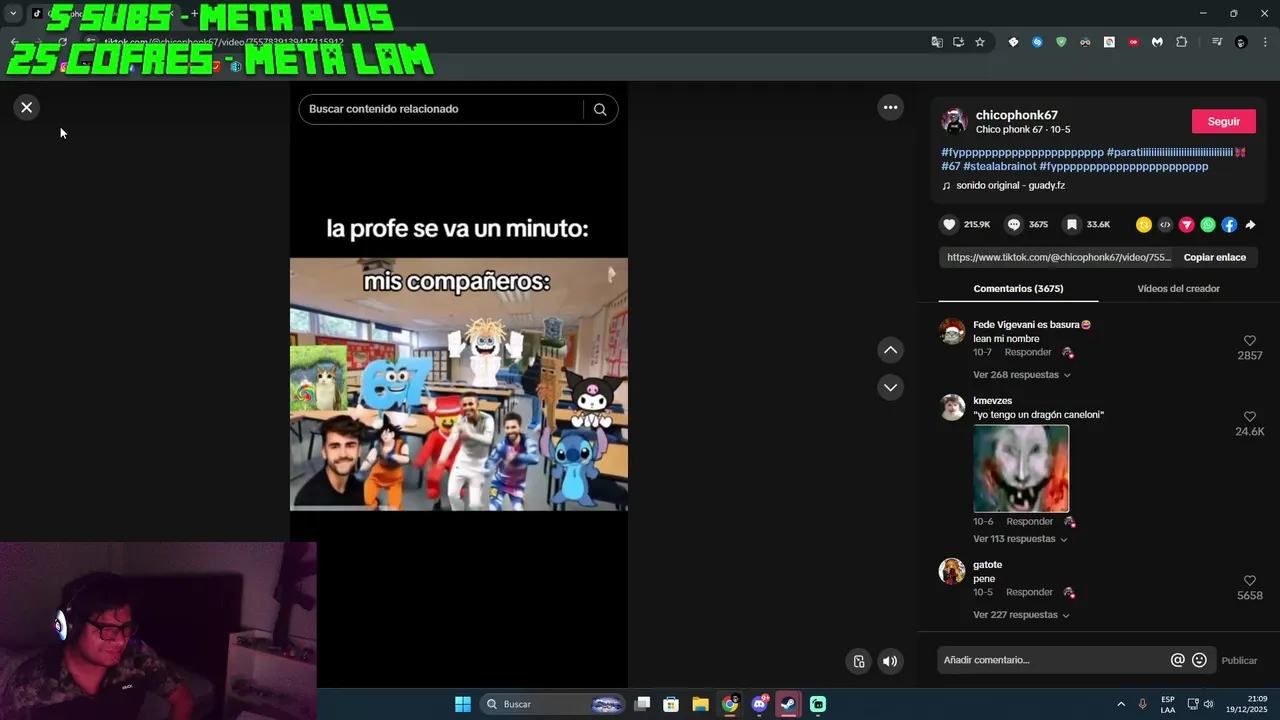Open Chrome media controls icon
The width and height of the screenshot is (1280, 720).
[x=1217, y=42]
